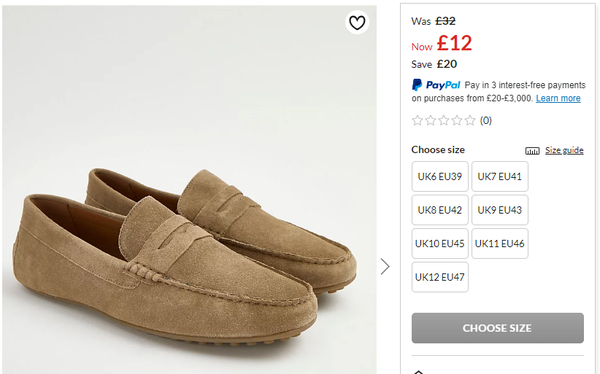Click the PayPal logo
Viewport: 600px width, 374px height.
click(x=436, y=85)
